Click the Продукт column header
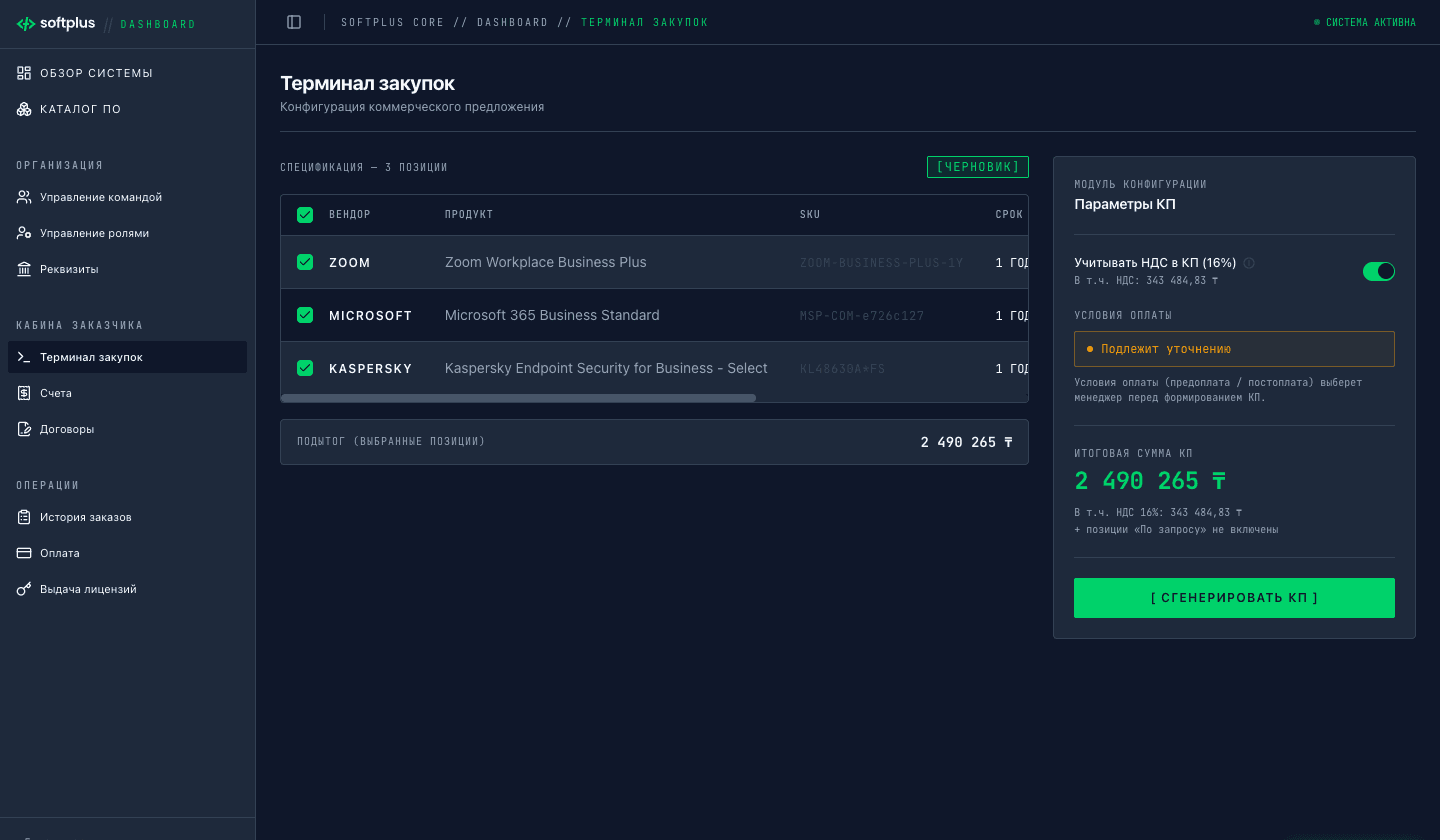1440x840 pixels. coord(469,215)
